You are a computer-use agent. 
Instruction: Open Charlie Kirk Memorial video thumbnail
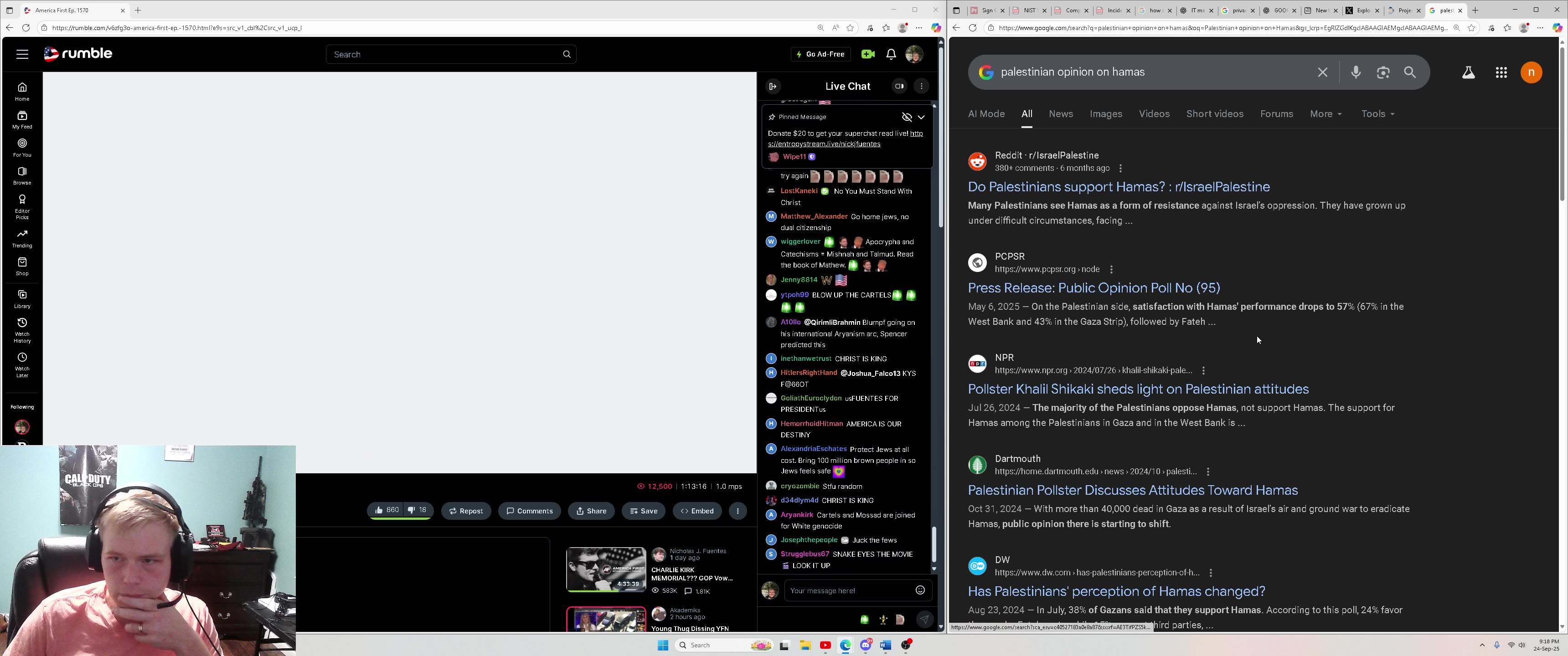[x=606, y=569]
